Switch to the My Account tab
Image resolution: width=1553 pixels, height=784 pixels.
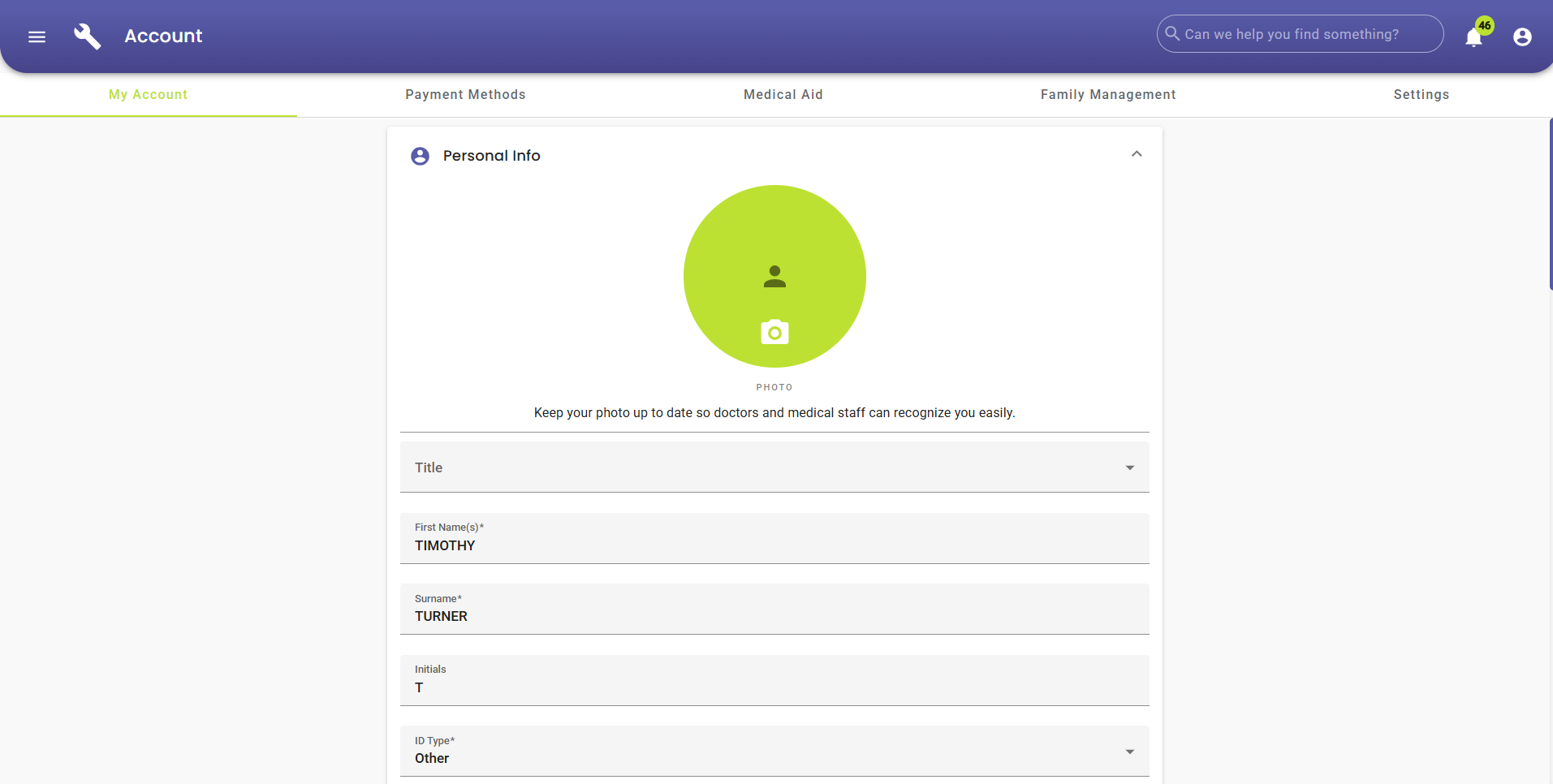click(x=149, y=95)
